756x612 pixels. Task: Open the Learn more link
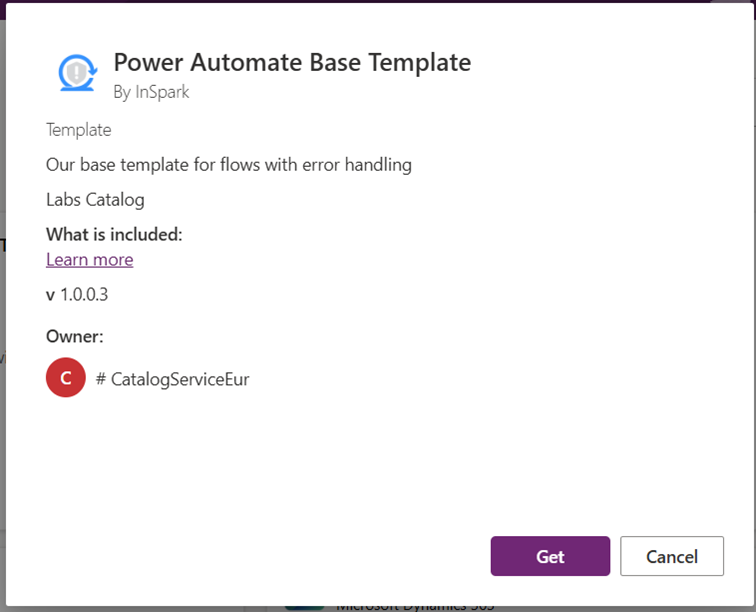(x=90, y=259)
